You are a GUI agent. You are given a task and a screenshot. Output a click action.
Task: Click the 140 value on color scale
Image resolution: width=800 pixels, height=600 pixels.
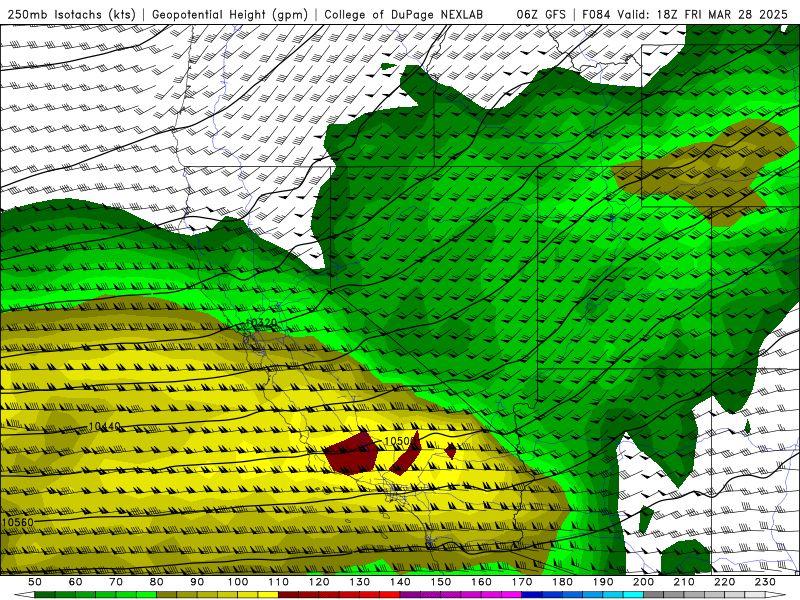[400, 582]
